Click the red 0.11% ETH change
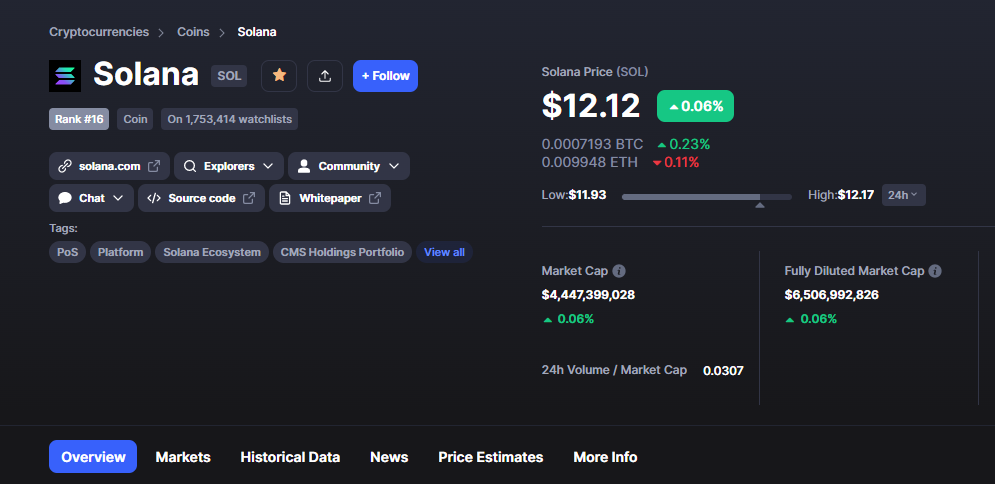995x484 pixels. tap(676, 162)
